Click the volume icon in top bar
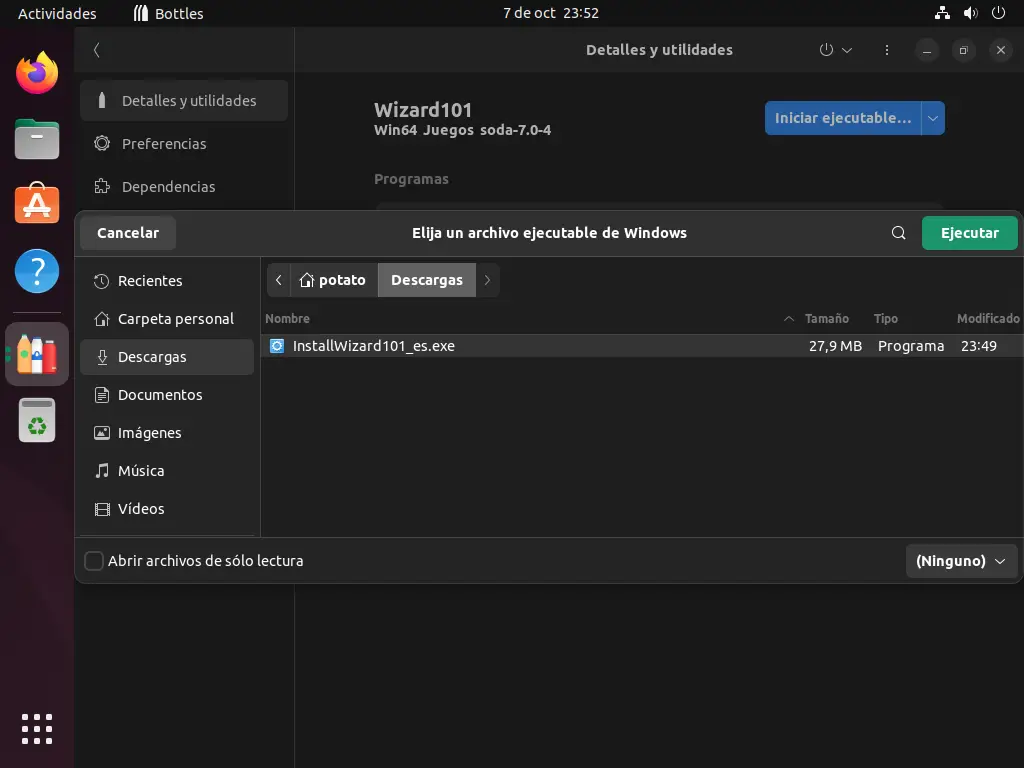 (x=970, y=13)
